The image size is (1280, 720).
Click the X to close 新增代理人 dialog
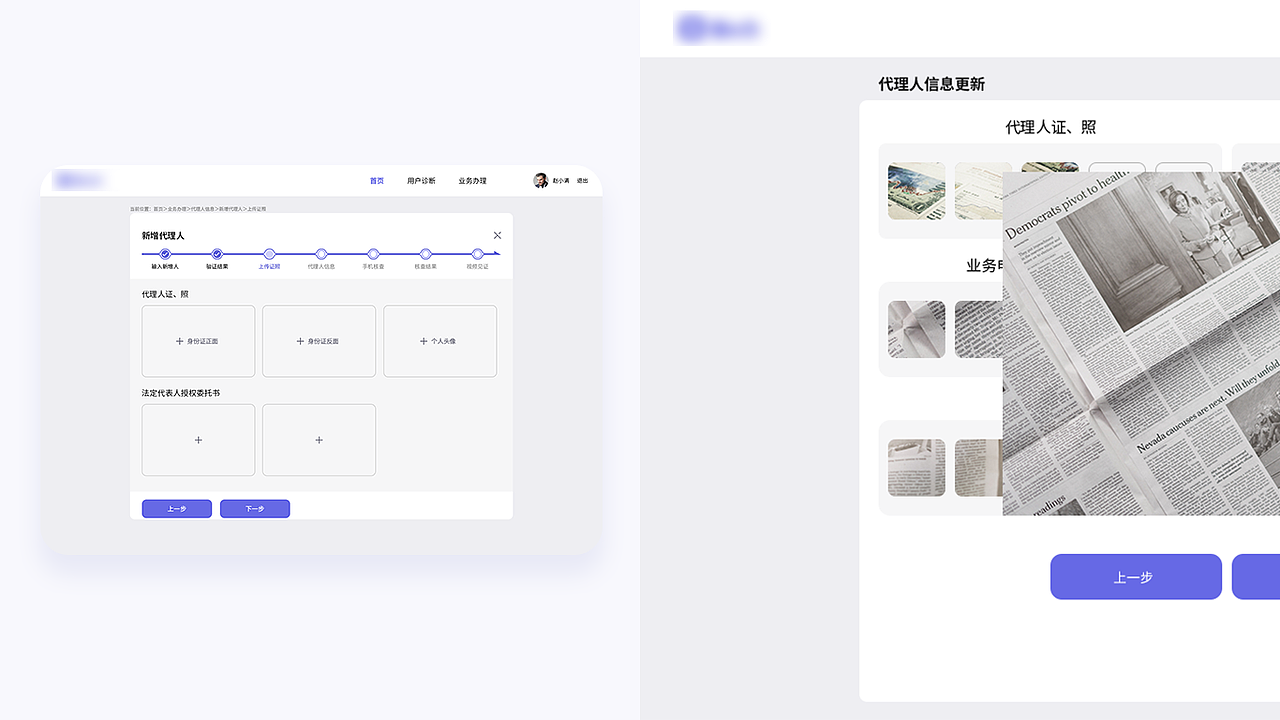click(x=497, y=235)
